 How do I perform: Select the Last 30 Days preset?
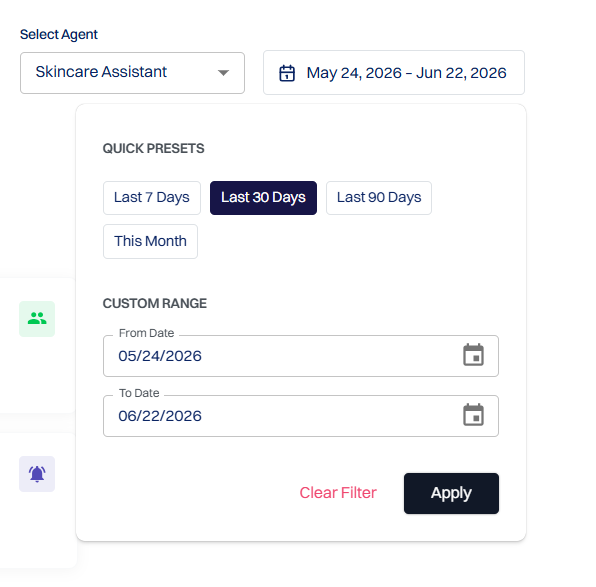(263, 198)
